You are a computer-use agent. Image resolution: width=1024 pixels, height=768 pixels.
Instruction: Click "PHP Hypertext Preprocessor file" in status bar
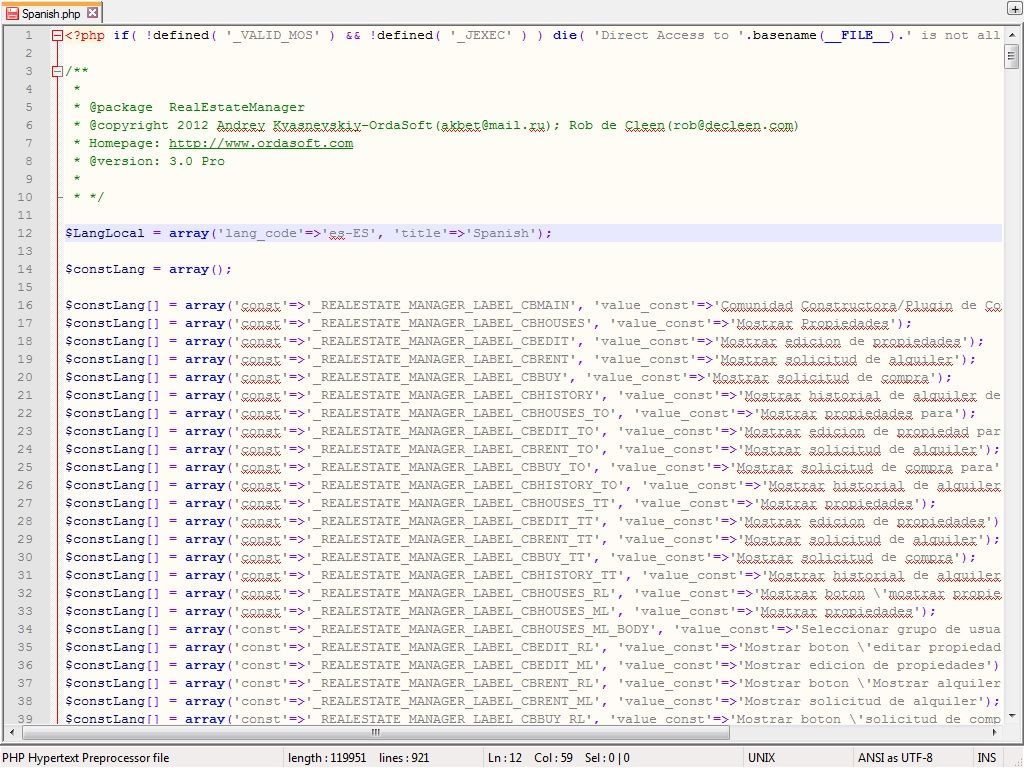pyautogui.click(x=86, y=758)
